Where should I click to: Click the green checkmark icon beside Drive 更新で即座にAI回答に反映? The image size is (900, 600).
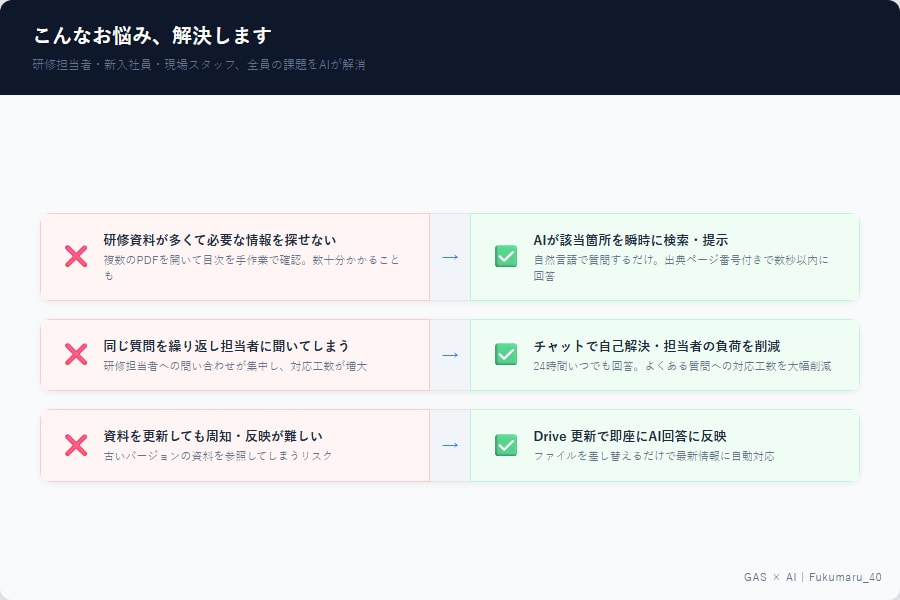(x=506, y=445)
